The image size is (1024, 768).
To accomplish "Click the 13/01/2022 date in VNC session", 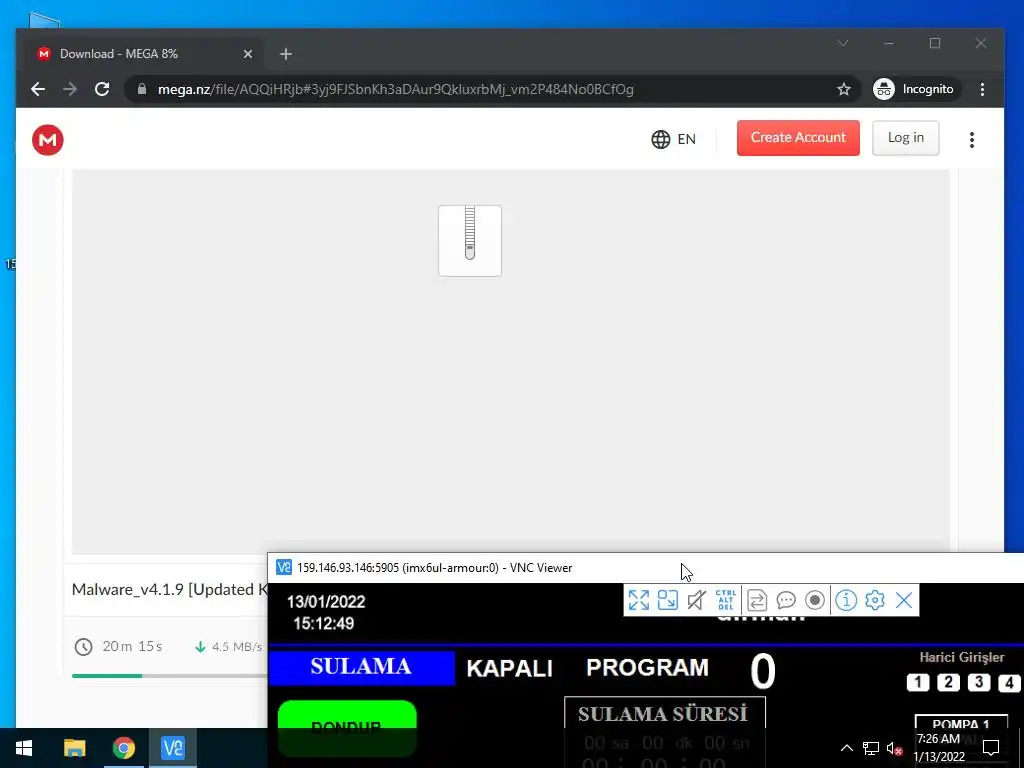I will (326, 601).
